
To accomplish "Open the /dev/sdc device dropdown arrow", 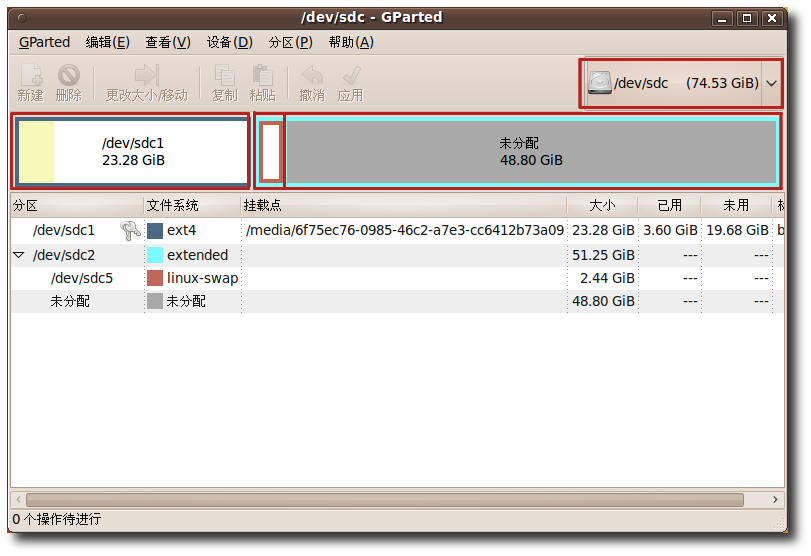I will click(771, 83).
